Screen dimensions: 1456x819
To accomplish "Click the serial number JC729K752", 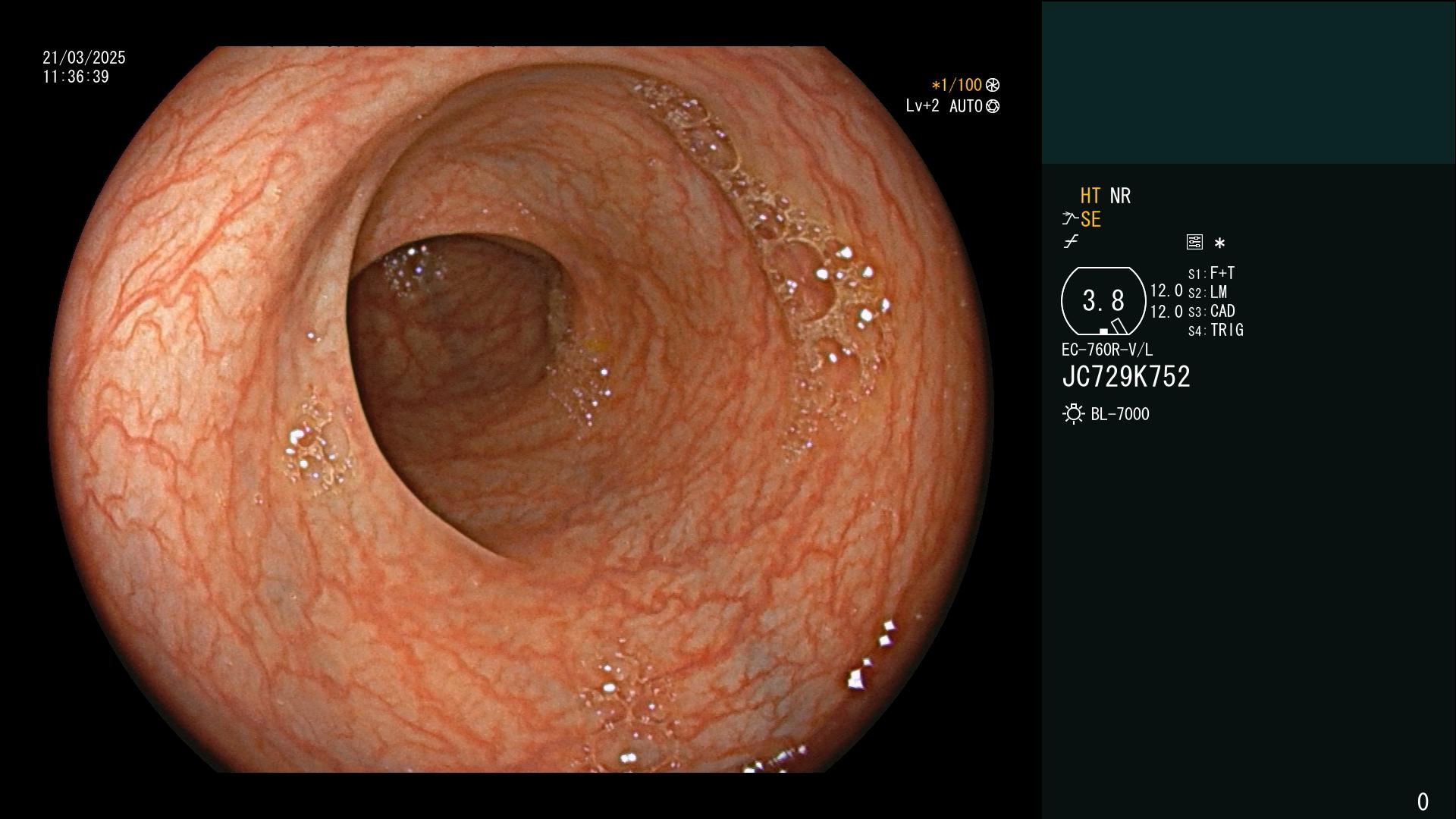I will pyautogui.click(x=1126, y=377).
